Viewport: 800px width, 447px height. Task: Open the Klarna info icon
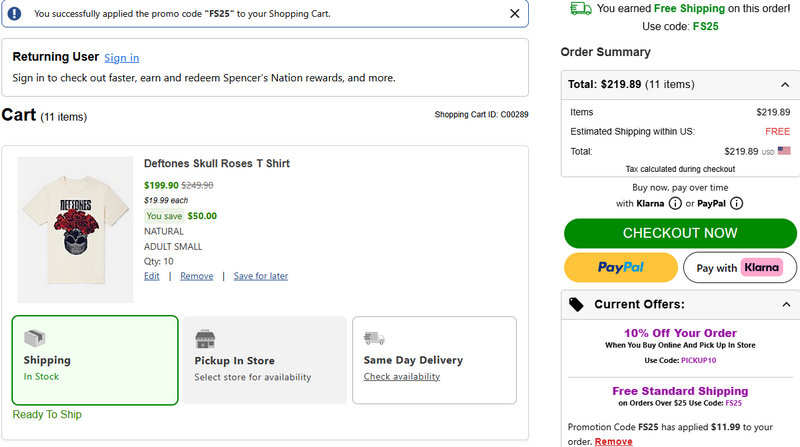point(675,203)
